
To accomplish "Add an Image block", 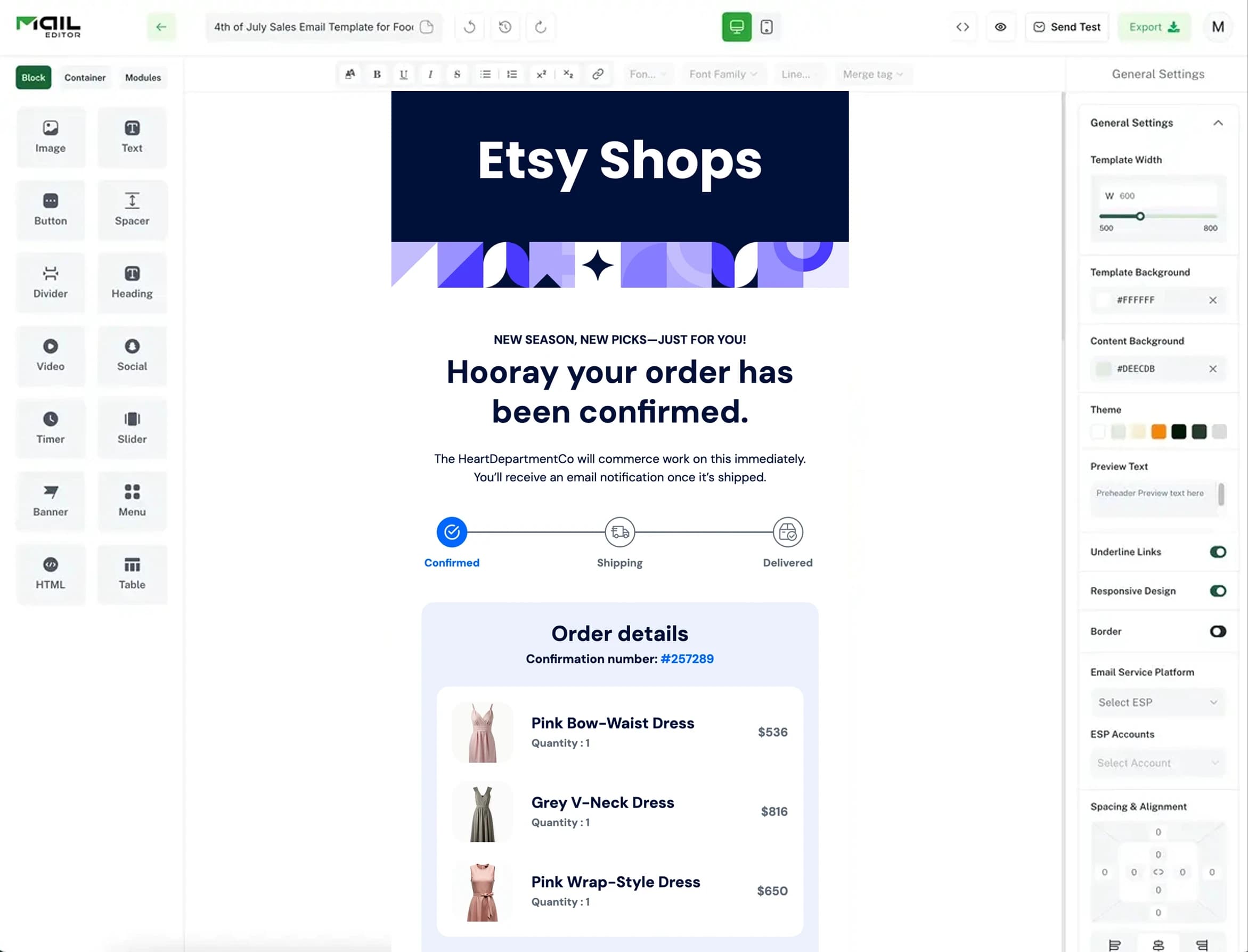I will tap(51, 137).
